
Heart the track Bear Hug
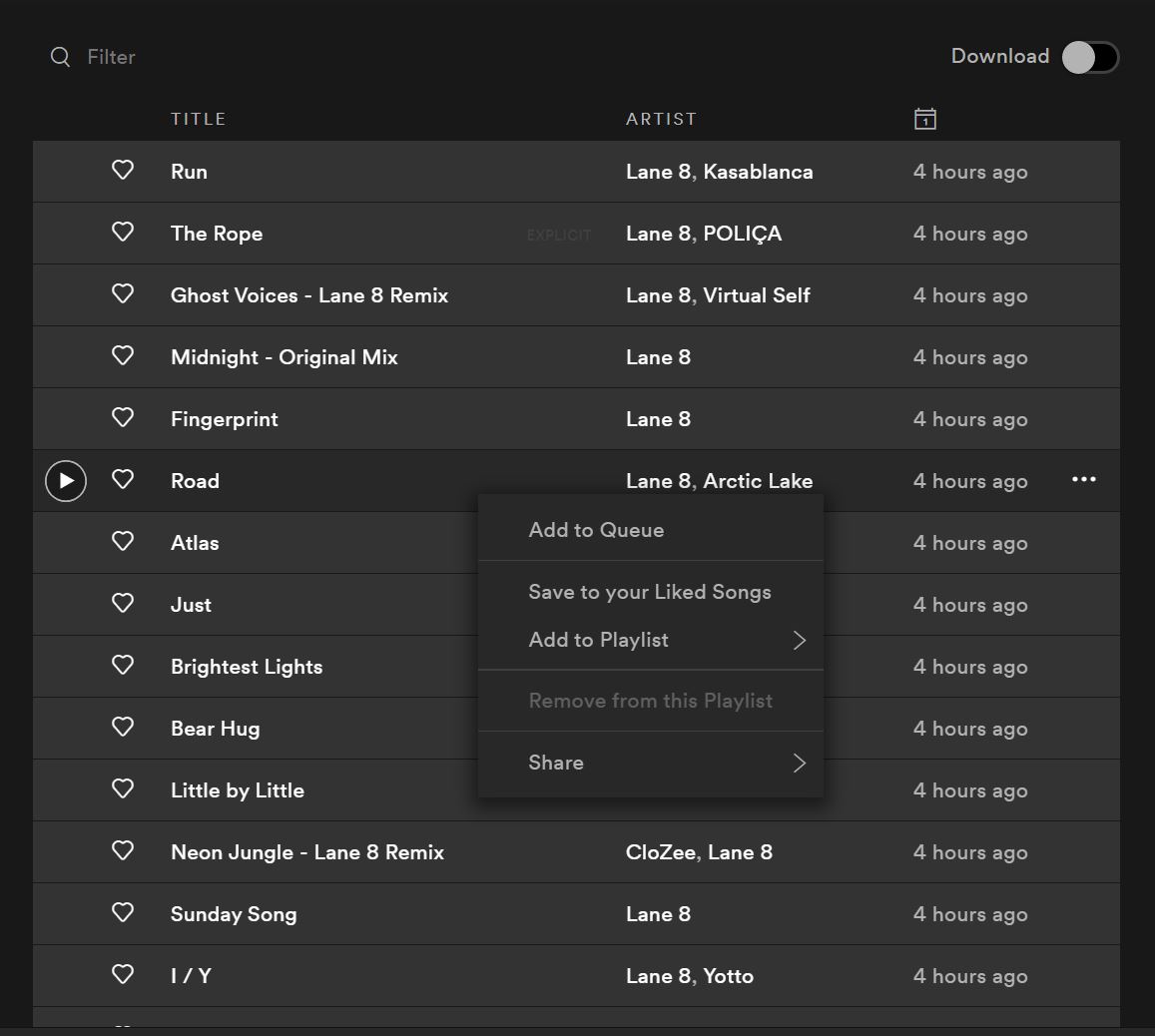pyautogui.click(x=122, y=727)
